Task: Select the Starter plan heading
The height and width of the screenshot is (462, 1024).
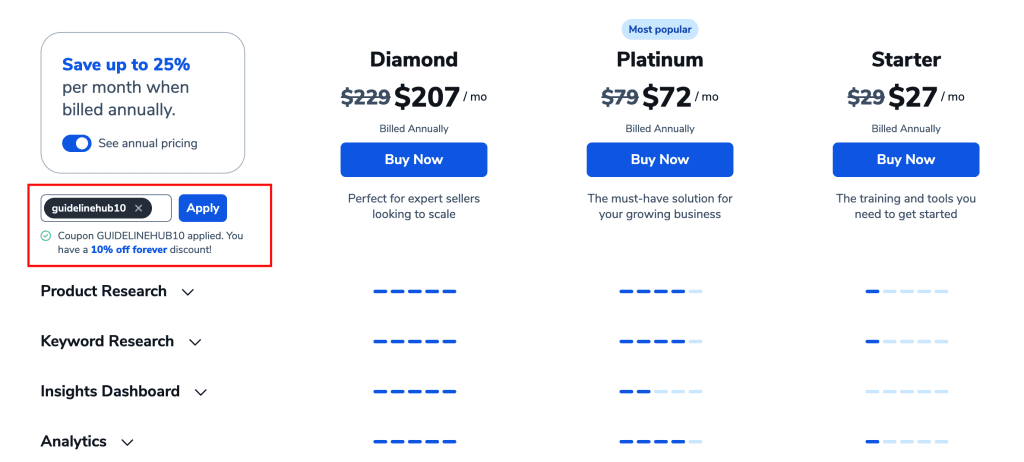Action: (x=906, y=59)
